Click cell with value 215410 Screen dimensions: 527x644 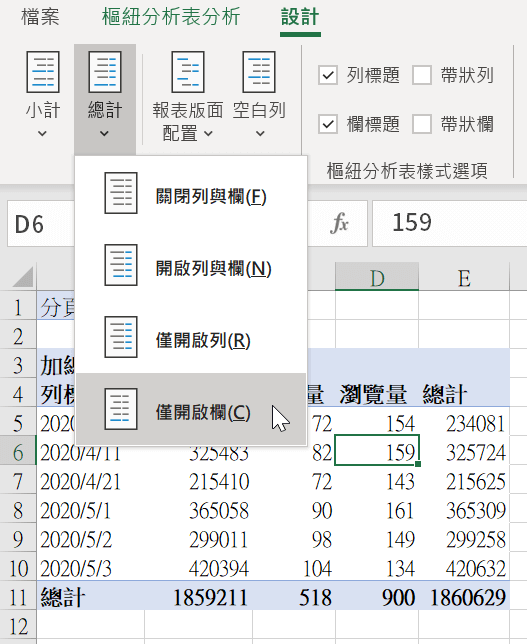tap(198, 480)
